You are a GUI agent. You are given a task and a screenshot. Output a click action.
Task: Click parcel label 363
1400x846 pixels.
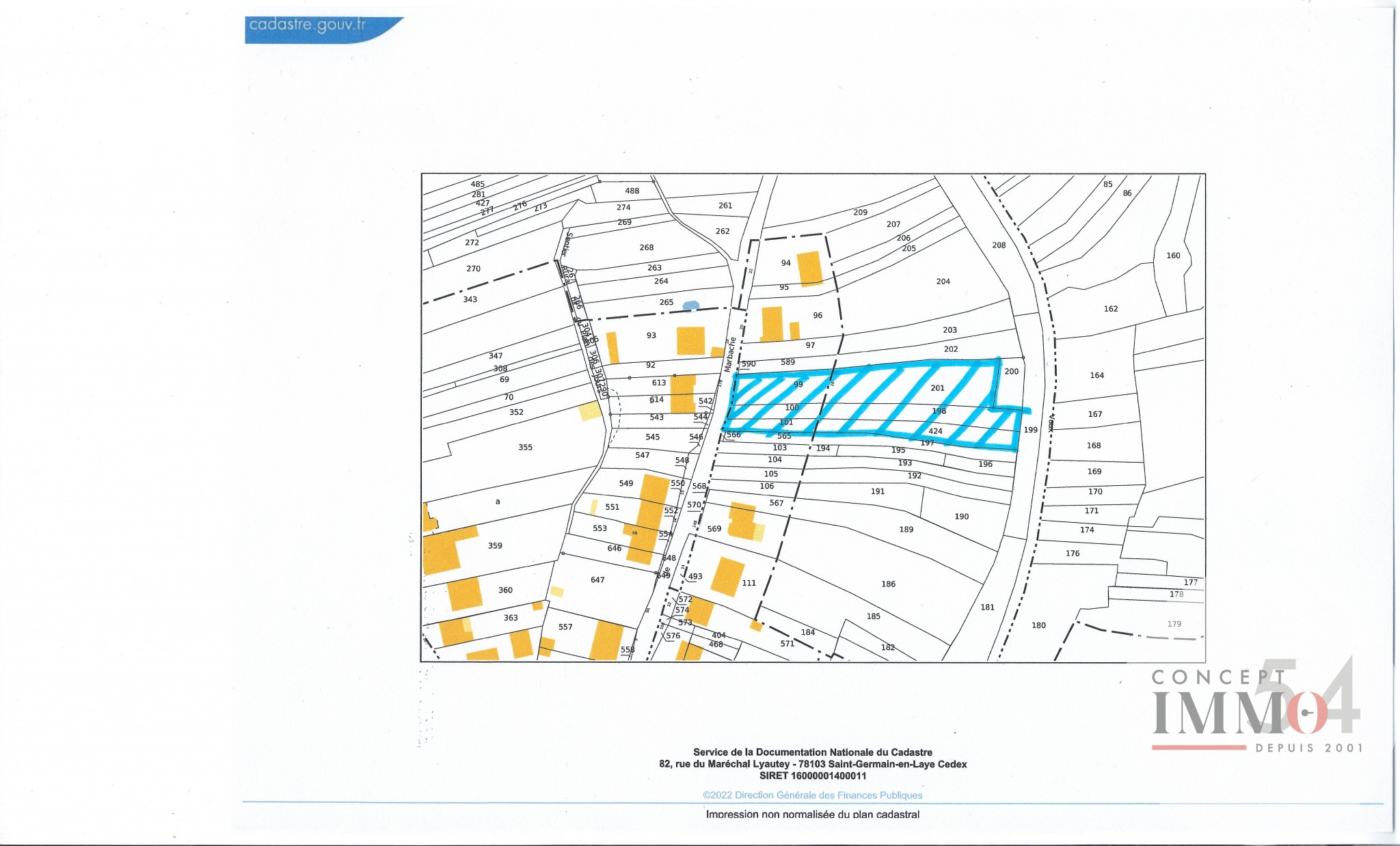tap(511, 618)
